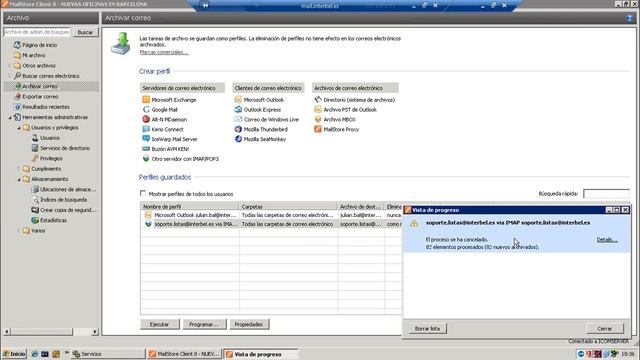This screenshot has width=640, height=360.
Task: Focus the archive search input field
Action: click(x=37, y=32)
